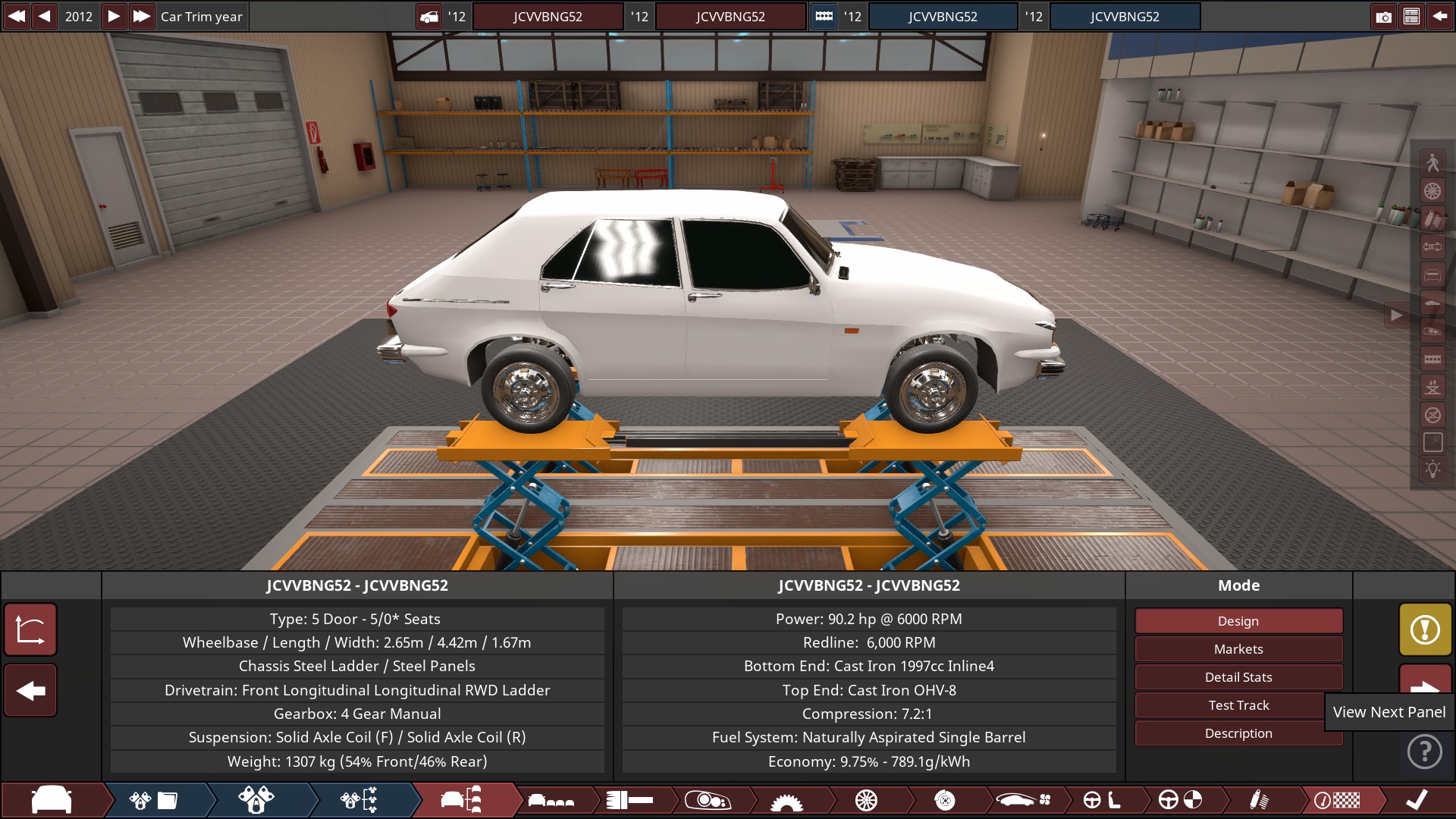This screenshot has width=1456, height=819.
Task: Open car trim selector JCVVBNG52
Action: [x=730, y=17]
